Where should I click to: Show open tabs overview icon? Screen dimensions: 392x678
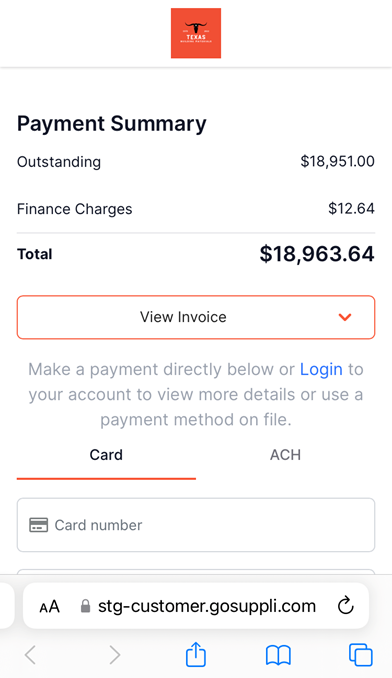[360, 655]
